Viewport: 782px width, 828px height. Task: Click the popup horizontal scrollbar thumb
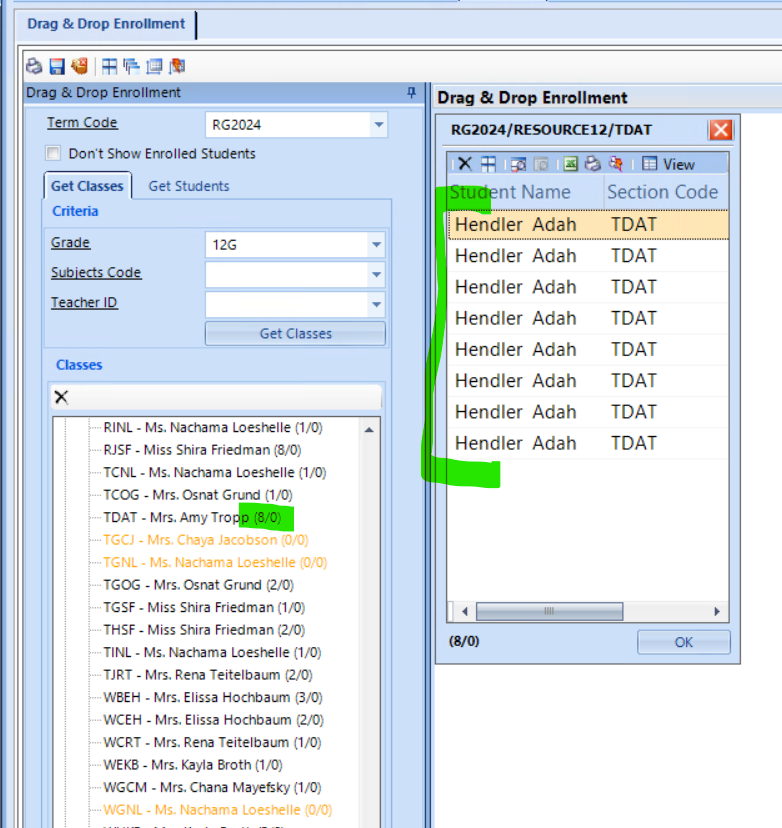click(549, 611)
